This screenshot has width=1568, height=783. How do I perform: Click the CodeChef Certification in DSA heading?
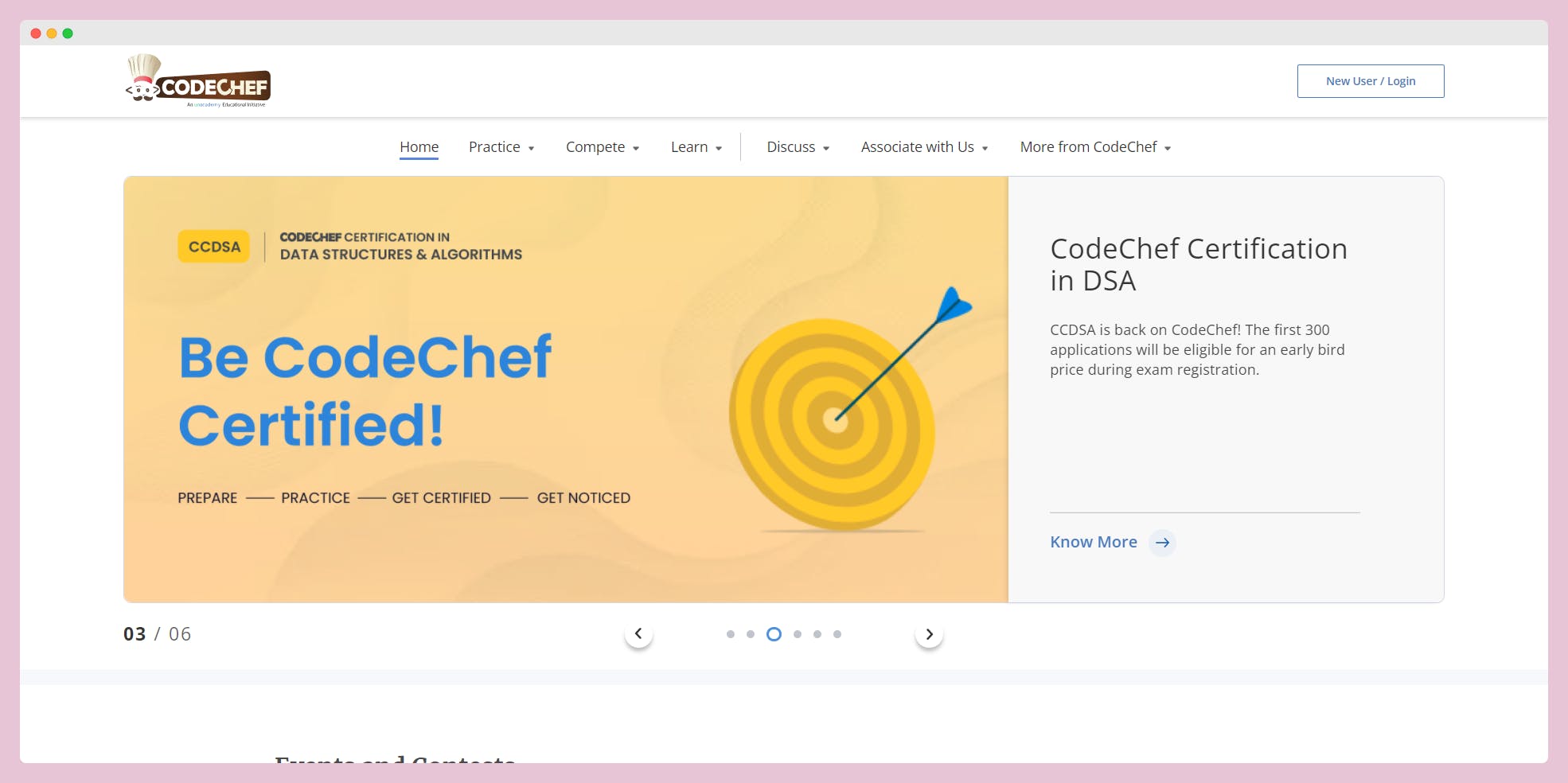pyautogui.click(x=1199, y=265)
